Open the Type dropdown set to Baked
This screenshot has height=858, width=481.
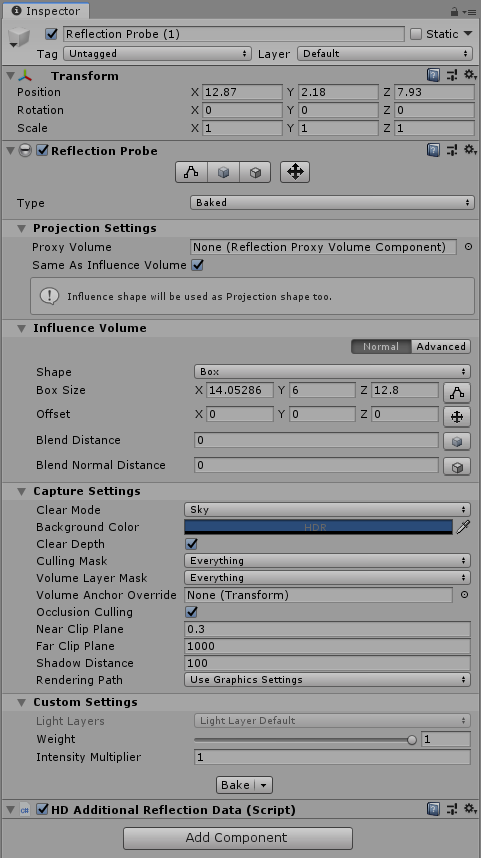coord(332,202)
